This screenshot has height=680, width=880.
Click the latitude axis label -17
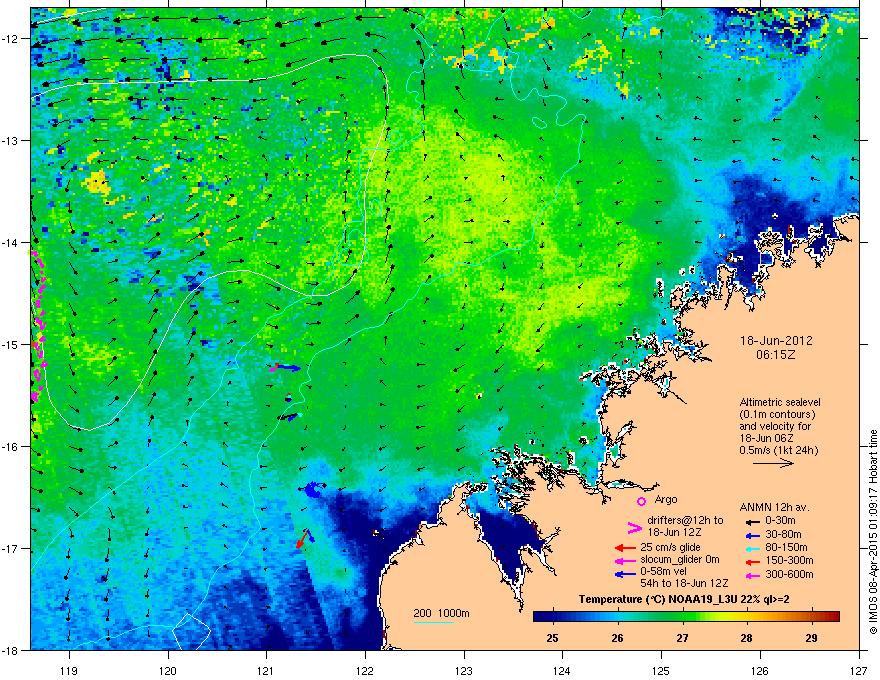point(10,548)
